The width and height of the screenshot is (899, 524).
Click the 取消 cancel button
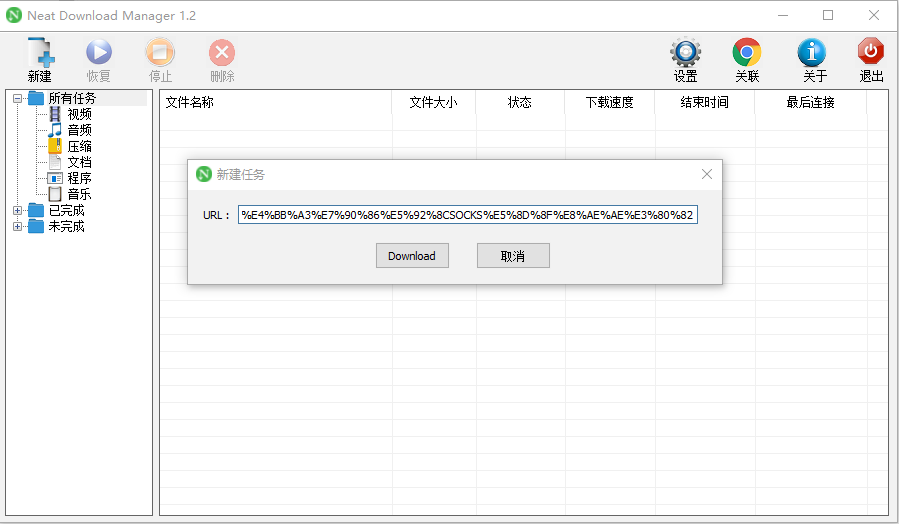click(513, 256)
